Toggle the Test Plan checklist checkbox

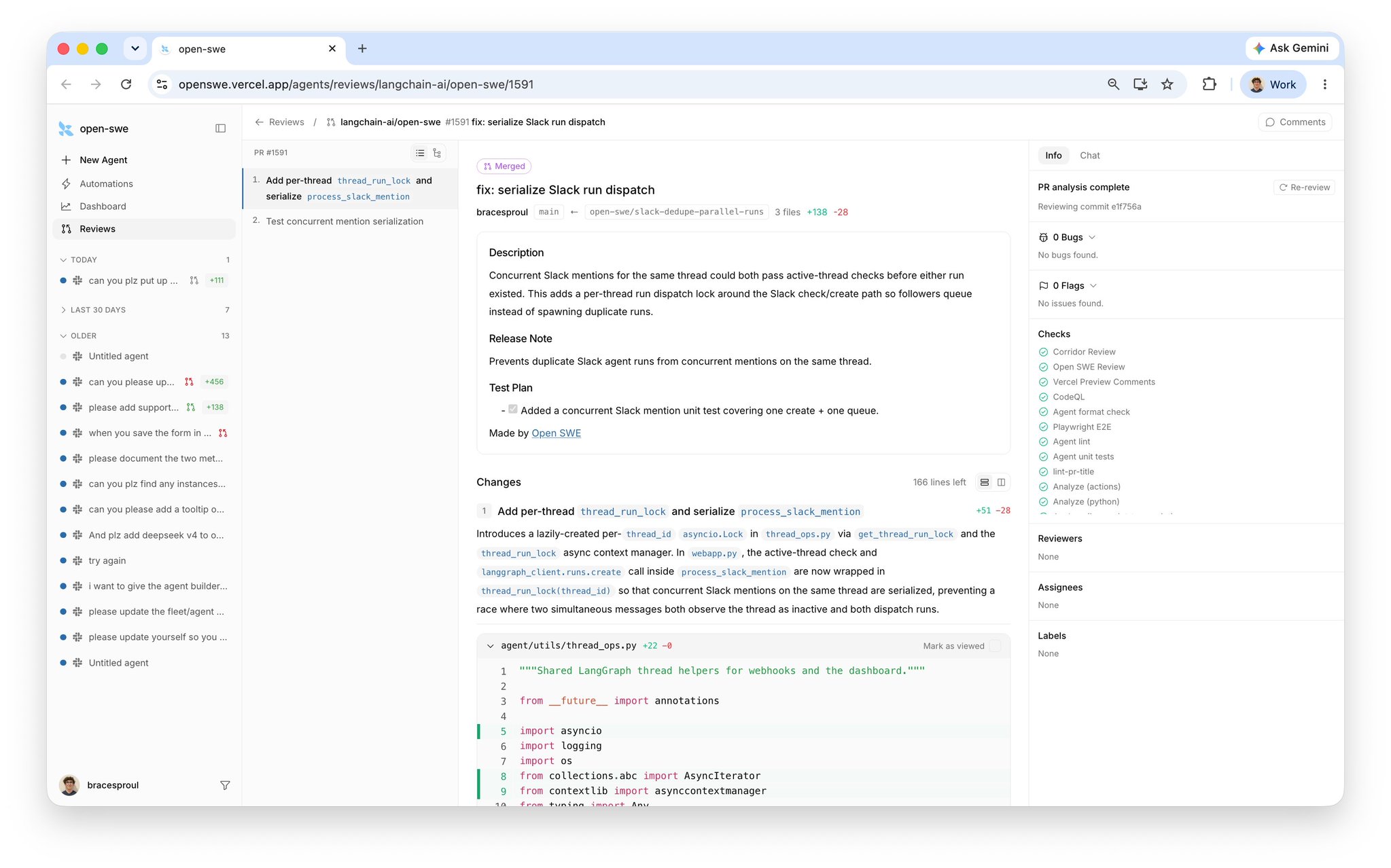[x=513, y=410]
